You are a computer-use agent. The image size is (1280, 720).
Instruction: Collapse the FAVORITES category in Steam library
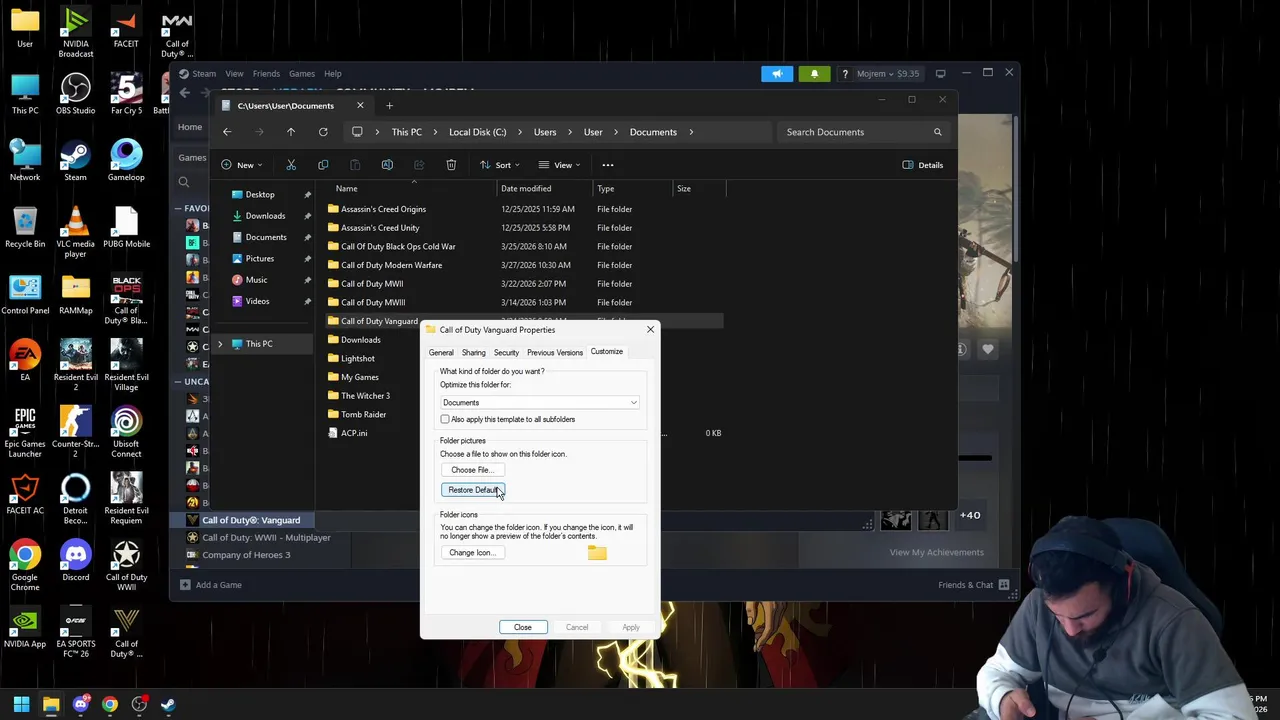pos(178,208)
